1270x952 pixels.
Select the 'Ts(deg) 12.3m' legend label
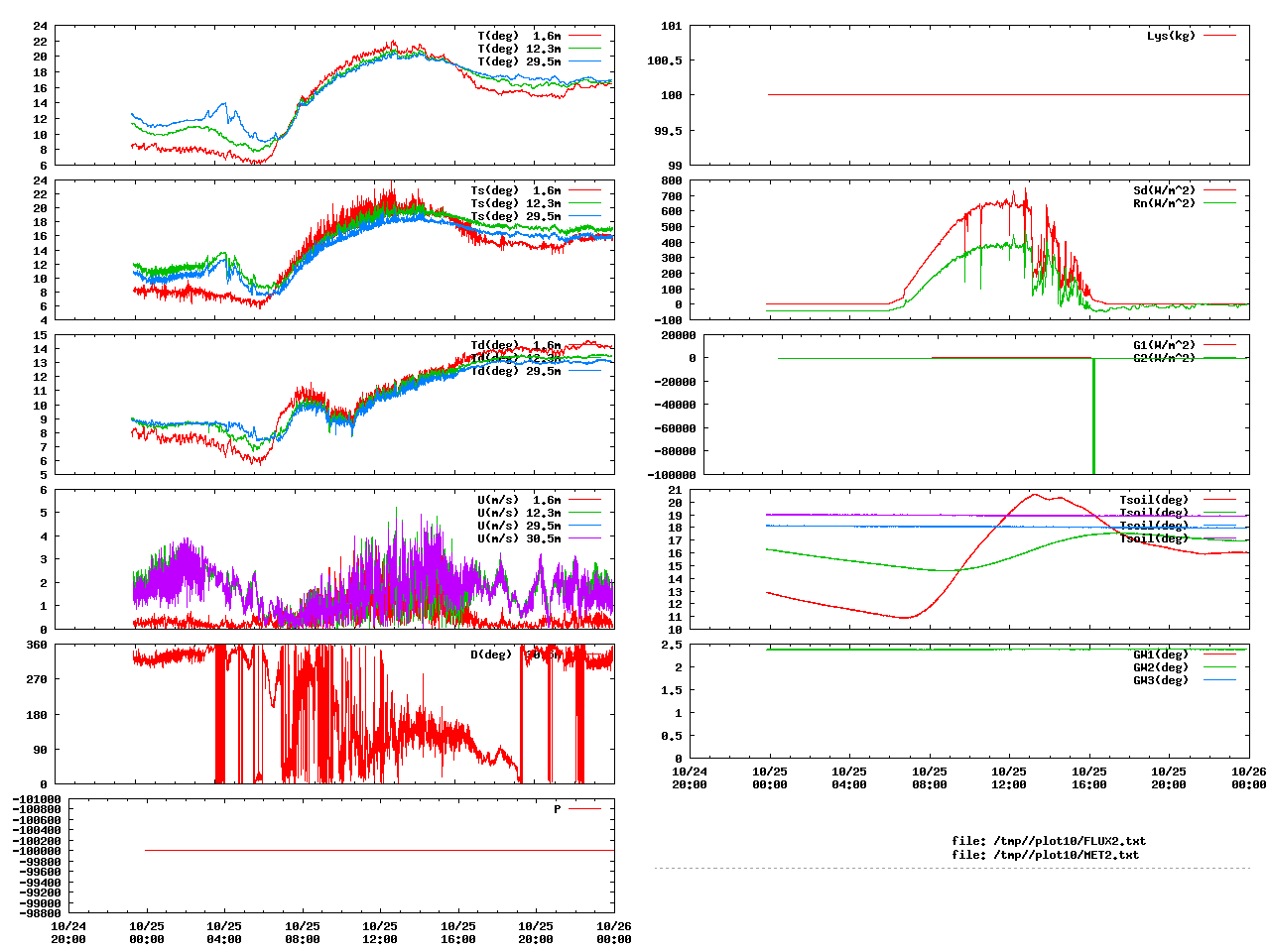(x=515, y=203)
